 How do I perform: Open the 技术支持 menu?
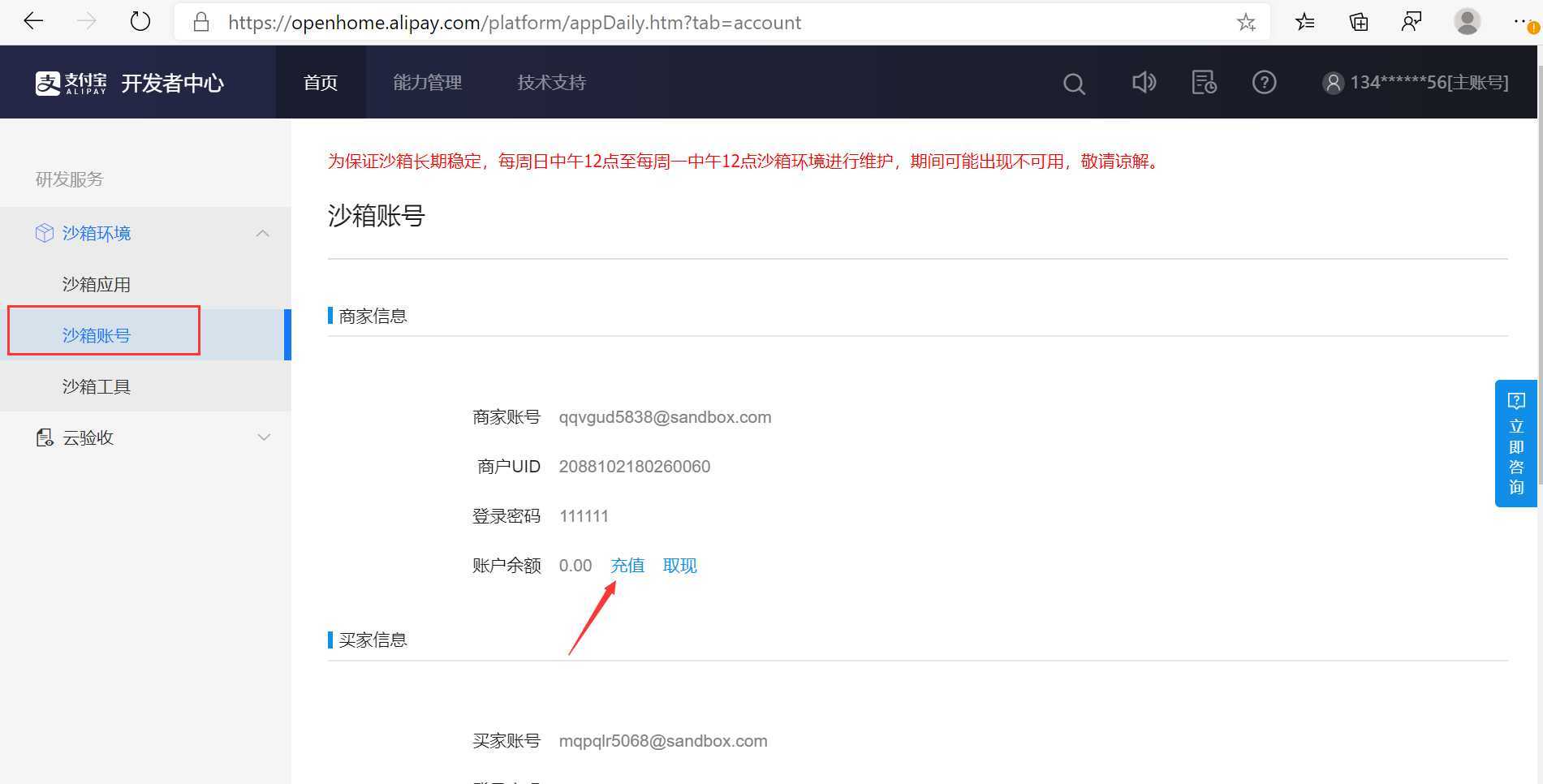pyautogui.click(x=550, y=82)
